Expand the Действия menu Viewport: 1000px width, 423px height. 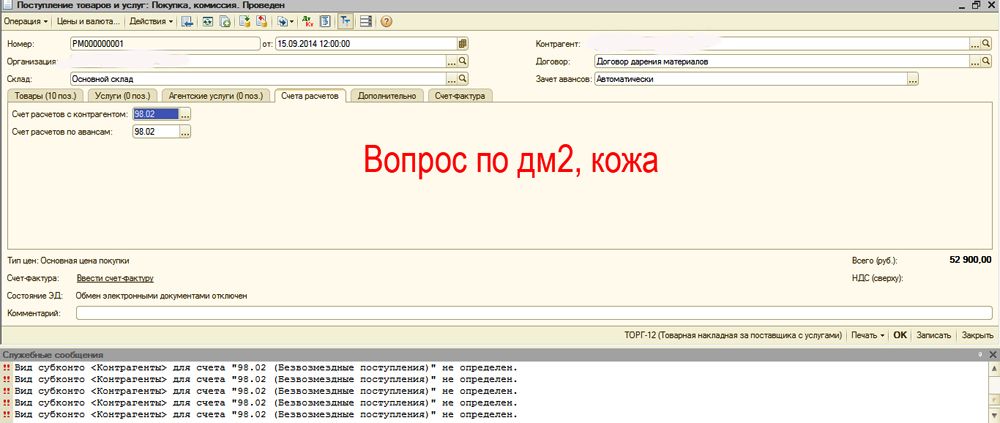(x=152, y=21)
